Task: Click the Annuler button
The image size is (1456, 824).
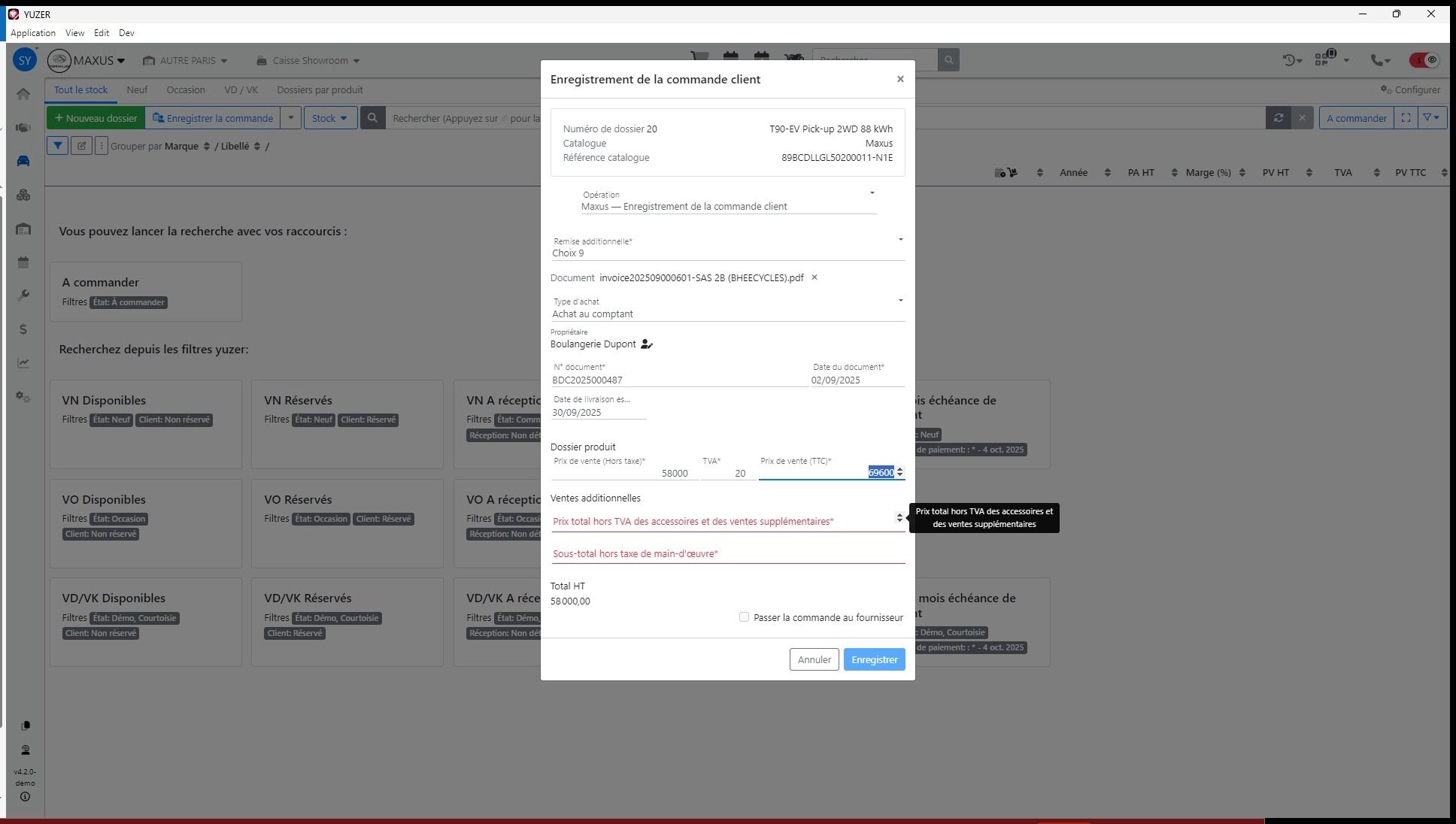Action: [x=814, y=659]
